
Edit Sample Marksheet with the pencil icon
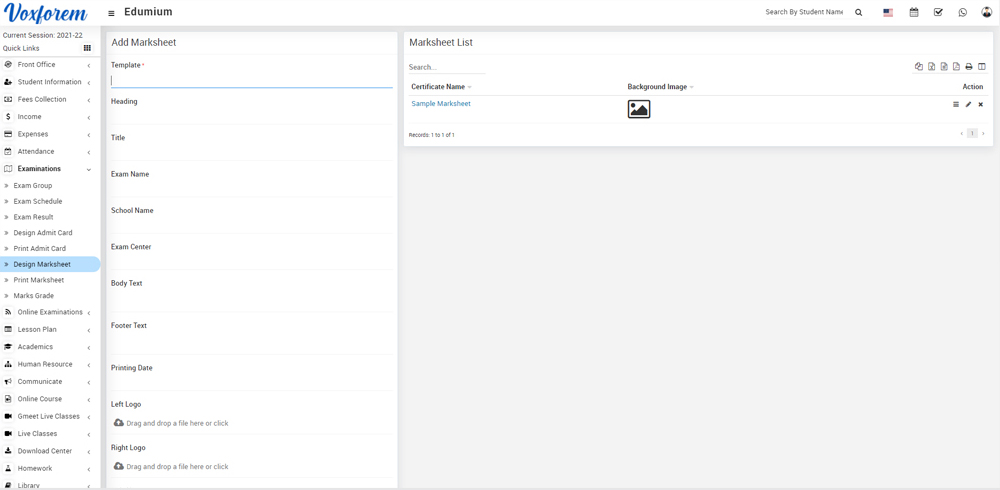(x=968, y=104)
